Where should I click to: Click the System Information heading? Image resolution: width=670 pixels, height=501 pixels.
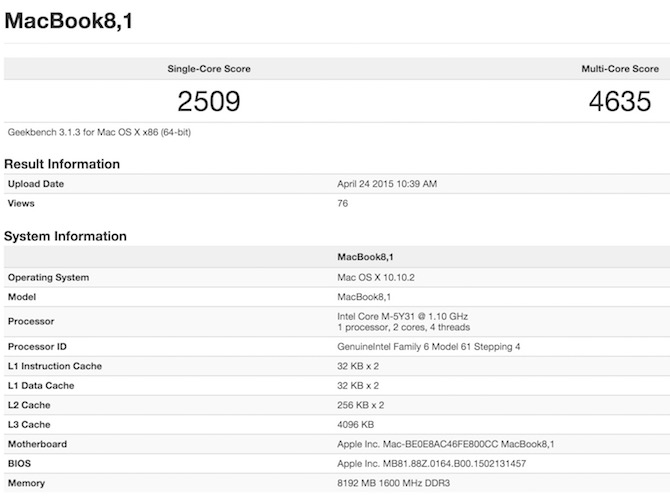pyautogui.click(x=65, y=237)
